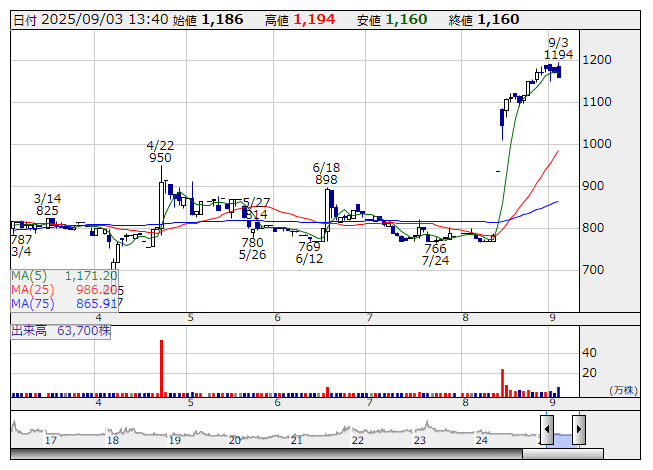Click the 700 price axis label

click(593, 270)
